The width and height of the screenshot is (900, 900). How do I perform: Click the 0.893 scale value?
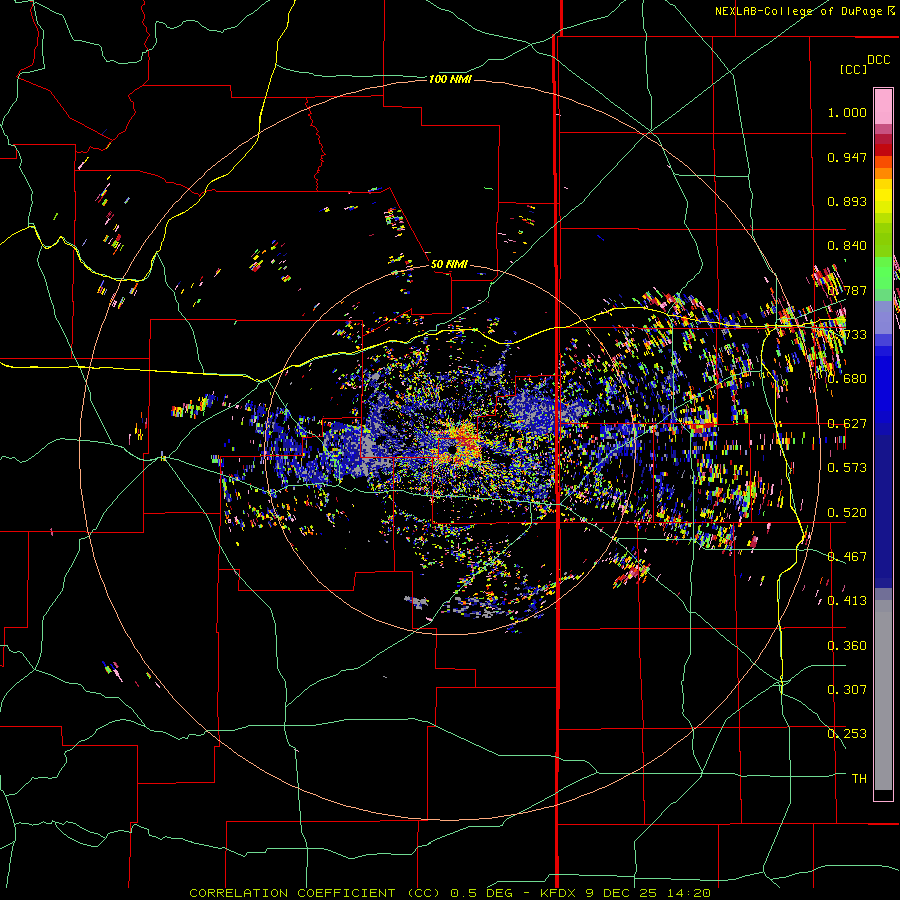(847, 201)
